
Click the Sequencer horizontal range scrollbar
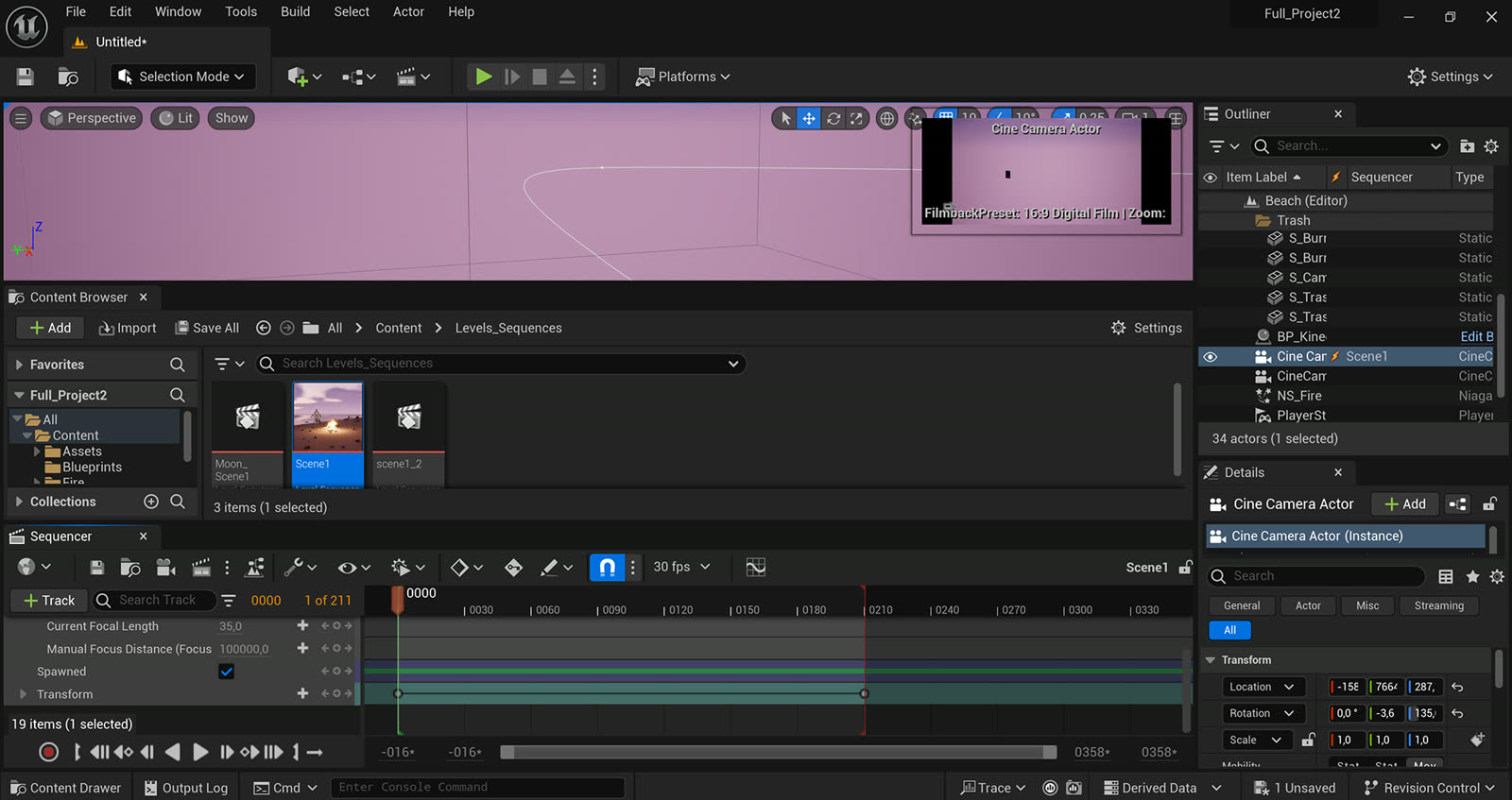point(778,752)
